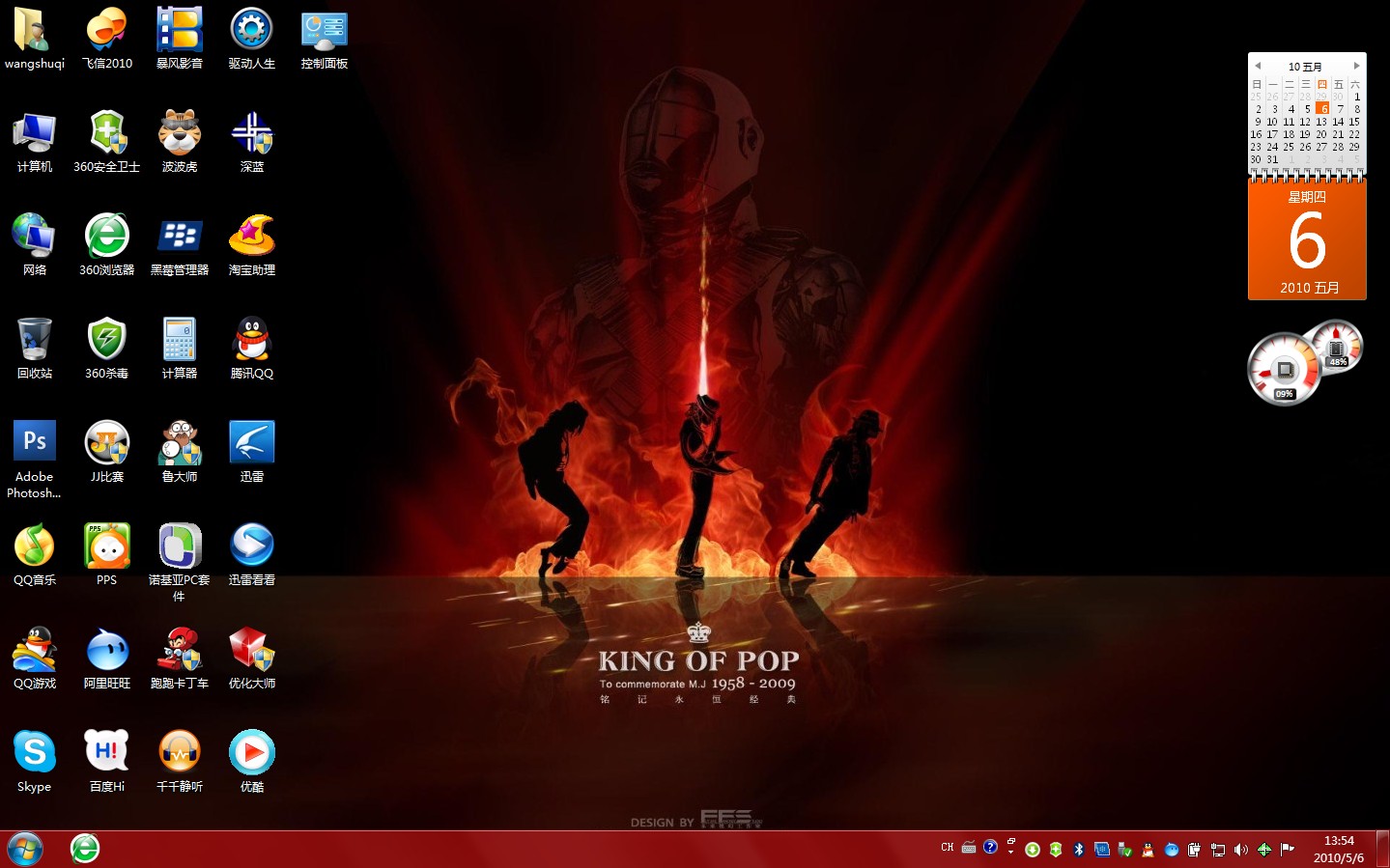Open the Windows Start menu
This screenshot has width=1390, height=868.
coord(25,849)
